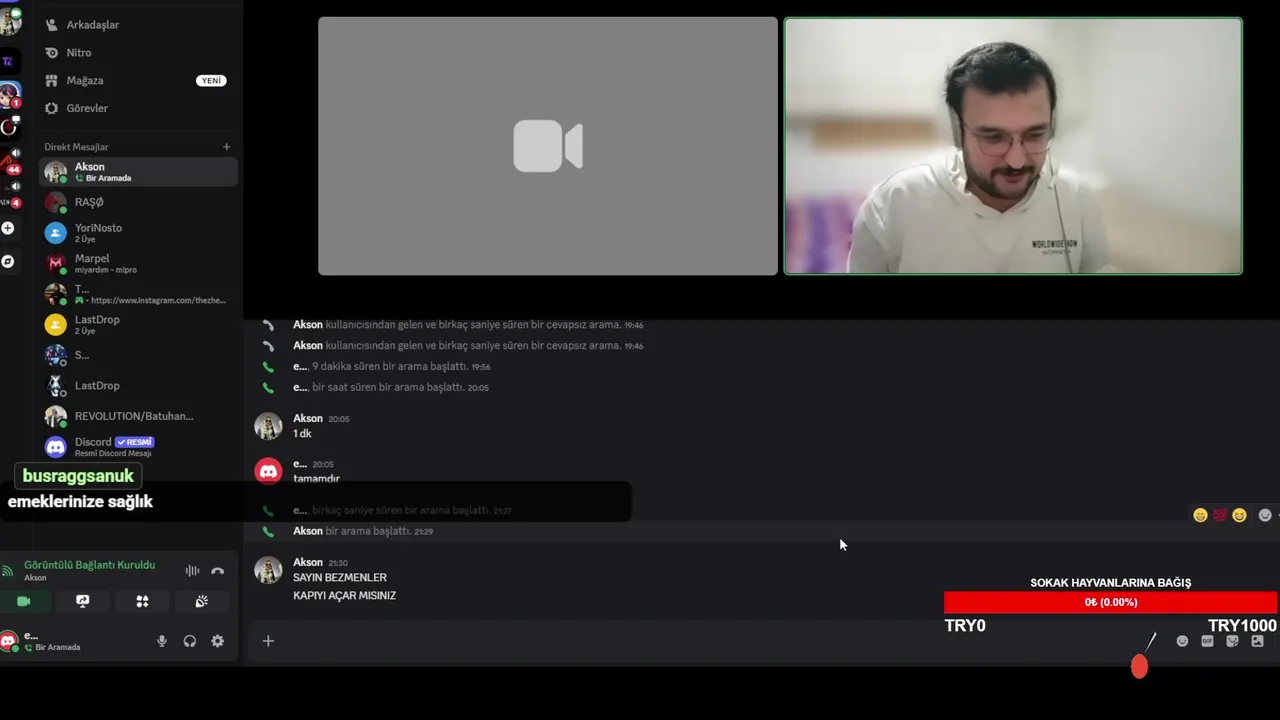
Task: Open Mağaza shop page
Action: tap(138, 80)
